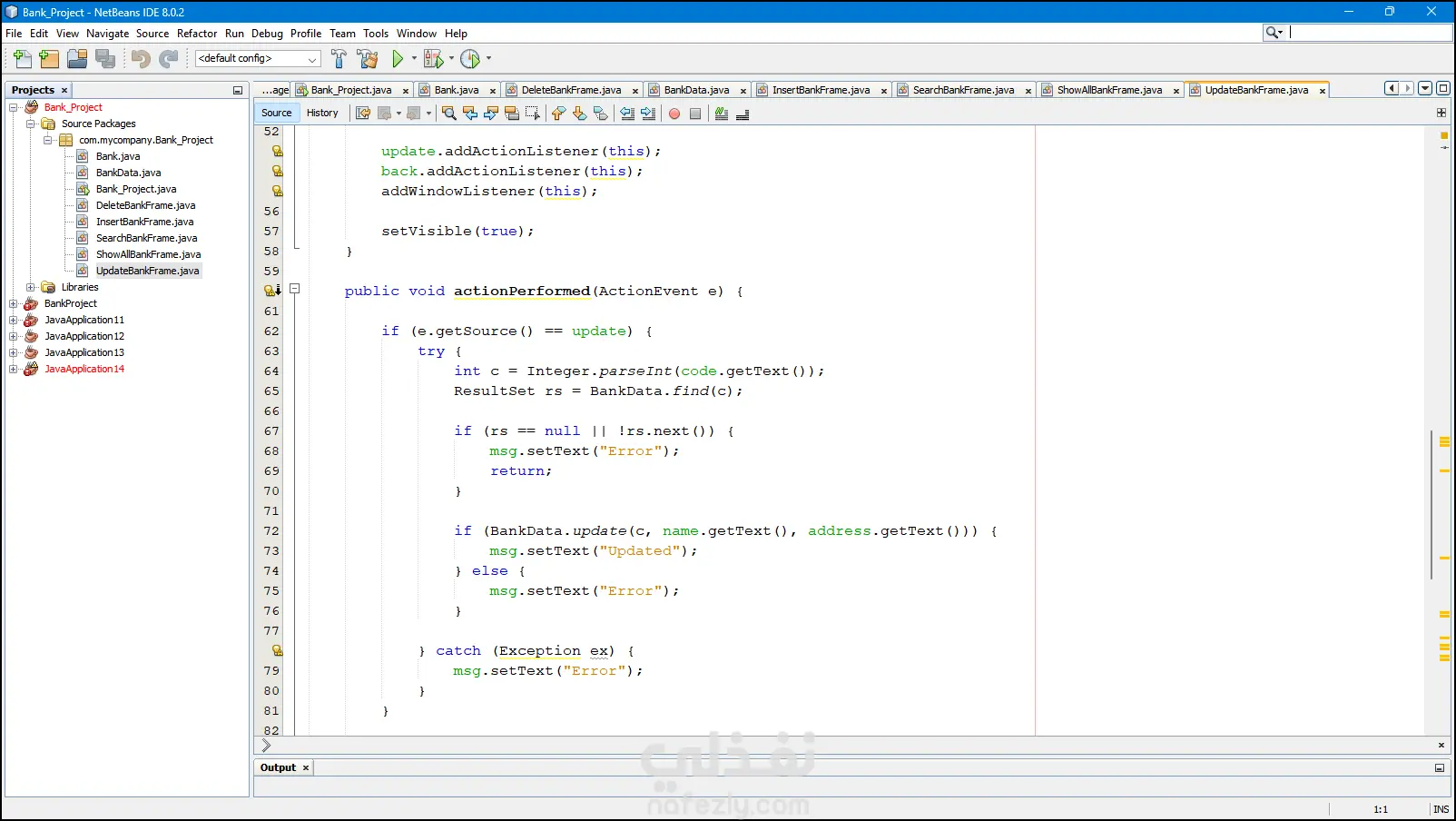Click the Undo arrow in toolbar

click(x=141, y=59)
